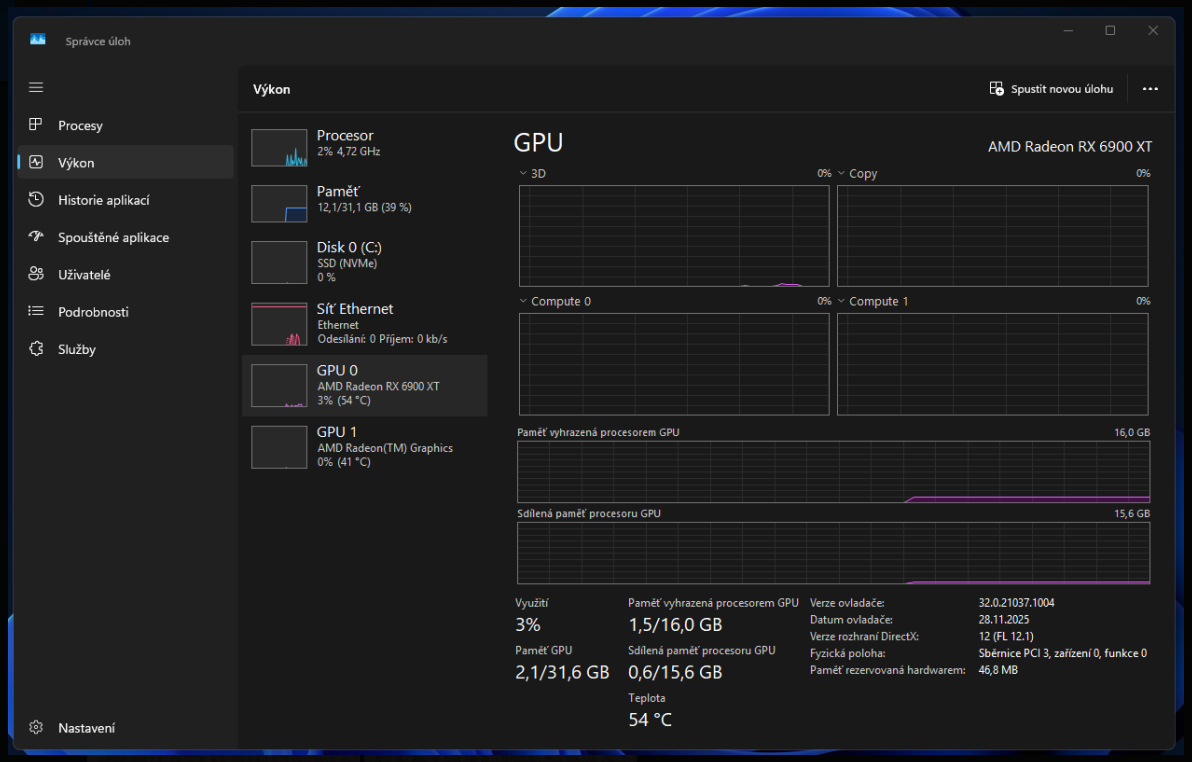Screen dimensions: 1192x762
Task: Open the Služby label in the sidebar
Action: (x=77, y=349)
